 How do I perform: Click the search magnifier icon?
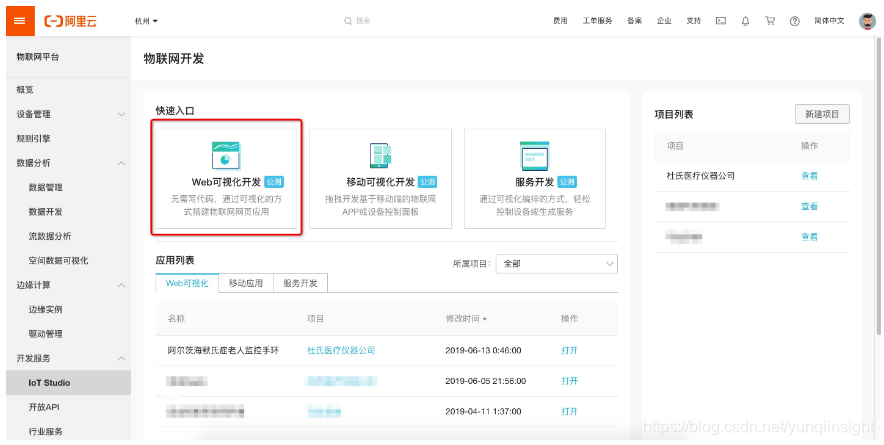coord(348,21)
